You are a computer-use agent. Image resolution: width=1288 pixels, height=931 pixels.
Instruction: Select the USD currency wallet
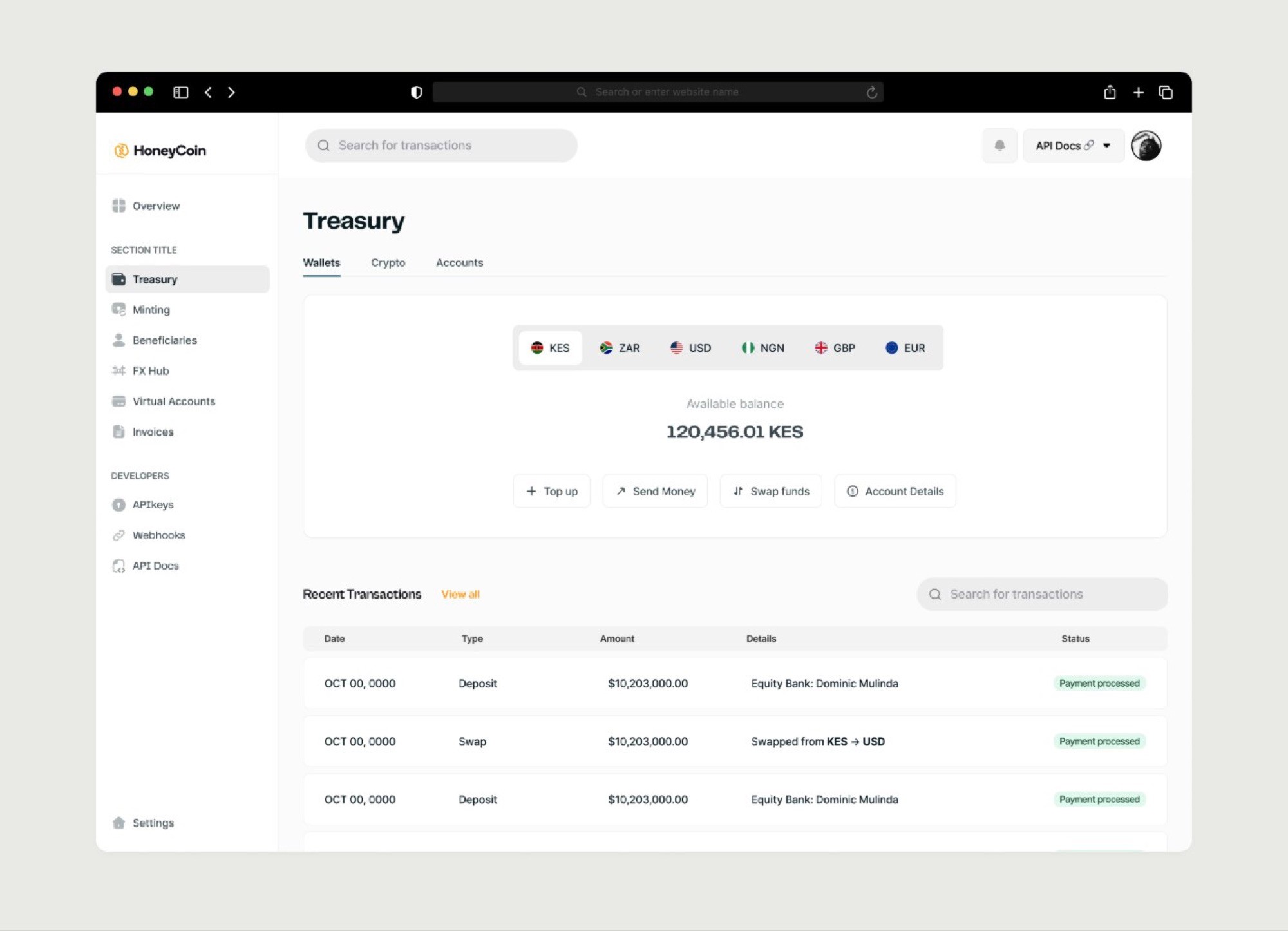coord(691,348)
